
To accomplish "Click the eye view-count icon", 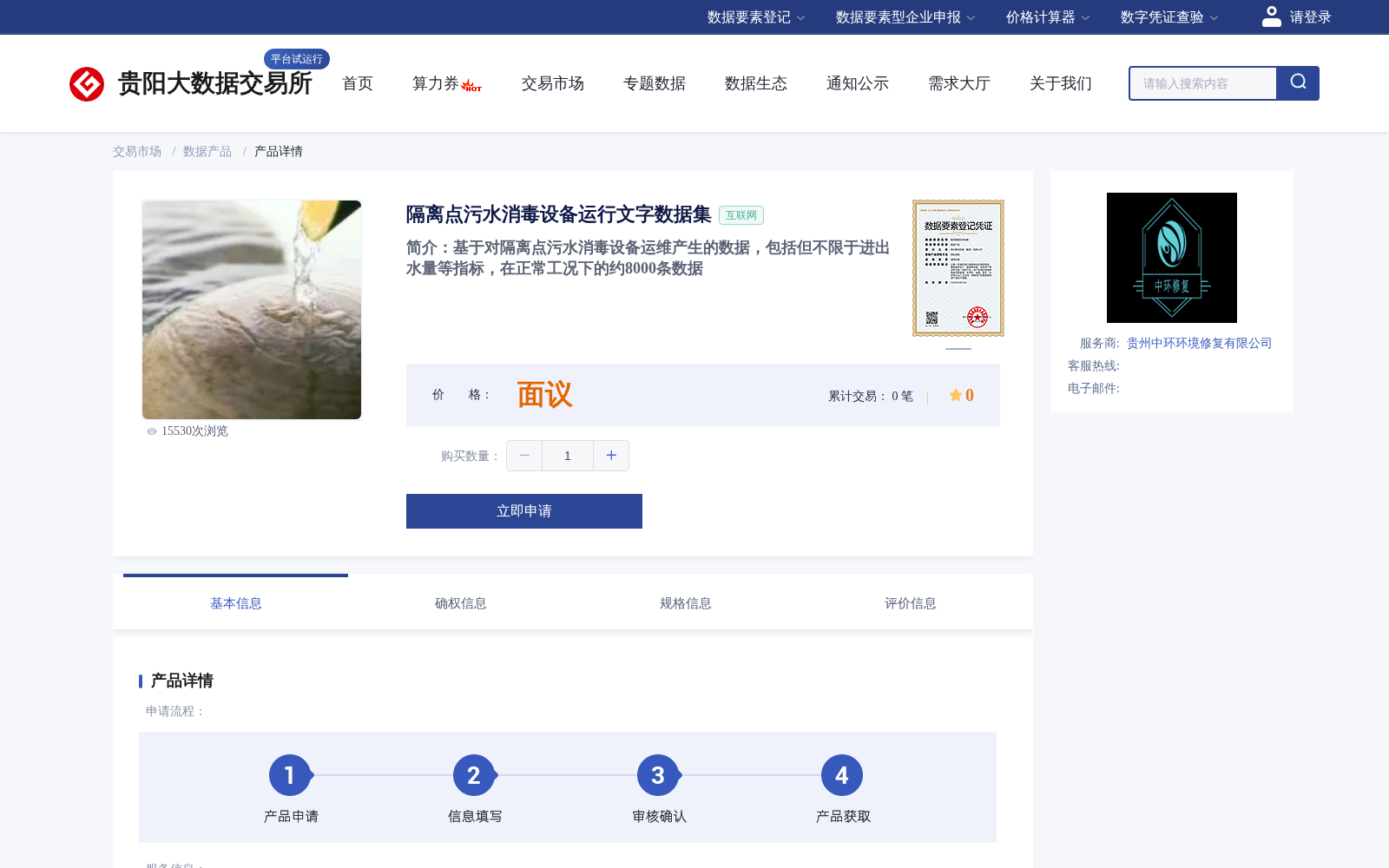I will pos(152,431).
